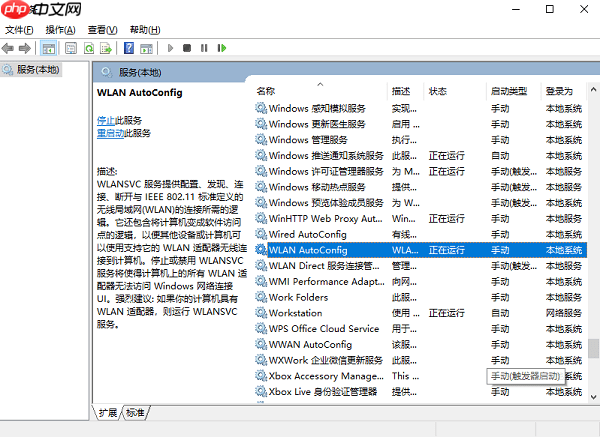Click 自动 startup type in Workstation row

click(500, 313)
